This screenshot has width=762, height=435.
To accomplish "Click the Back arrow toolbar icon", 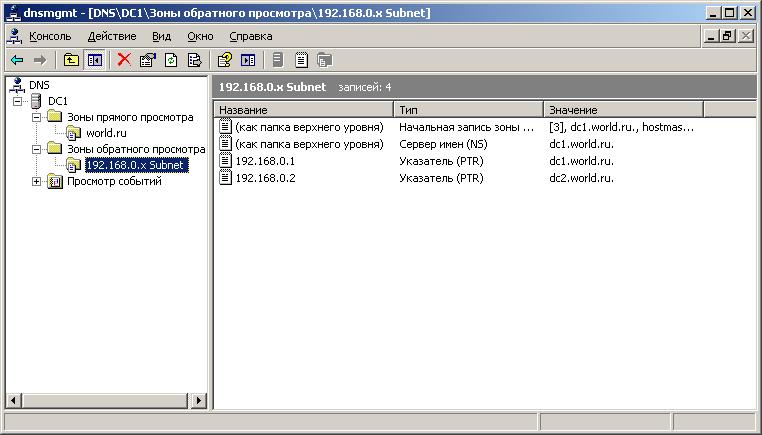I will (17, 60).
